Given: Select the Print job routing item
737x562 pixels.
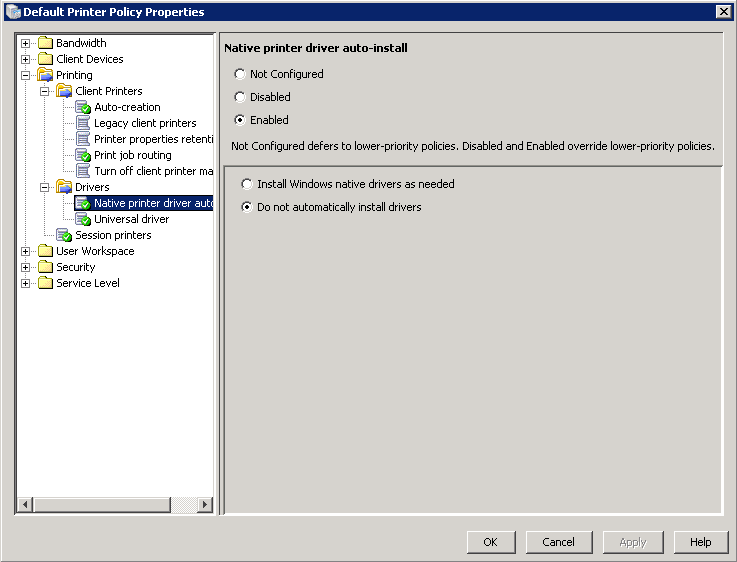Looking at the screenshot, I should coord(133,155).
